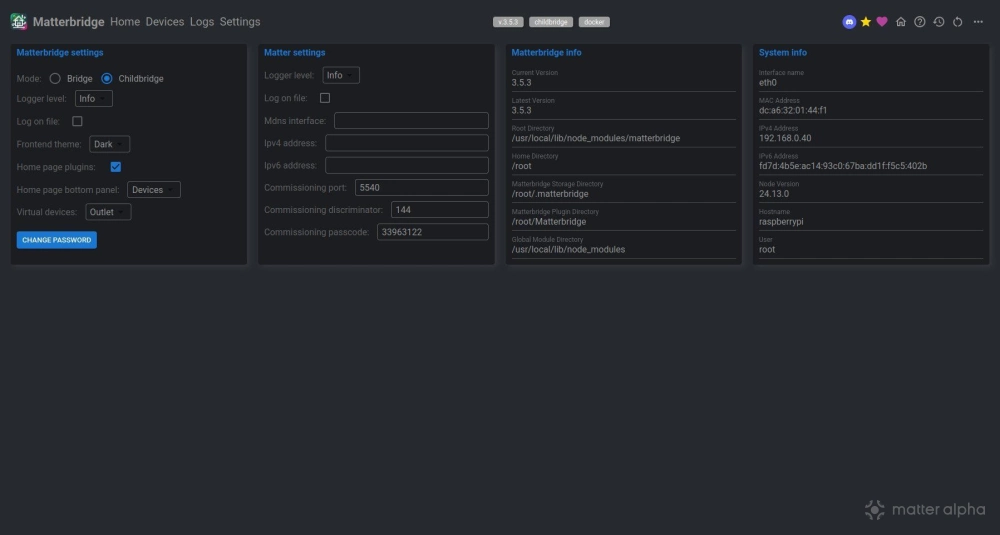The width and height of the screenshot is (1000, 535).
Task: Click the v.3.5.3 version badge
Action: pos(509,22)
